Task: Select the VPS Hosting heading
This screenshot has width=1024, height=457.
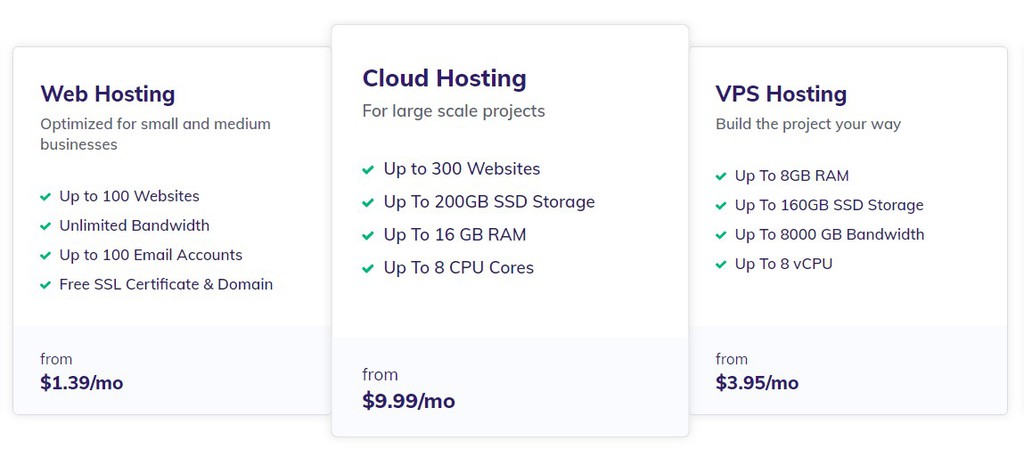Action: click(781, 94)
